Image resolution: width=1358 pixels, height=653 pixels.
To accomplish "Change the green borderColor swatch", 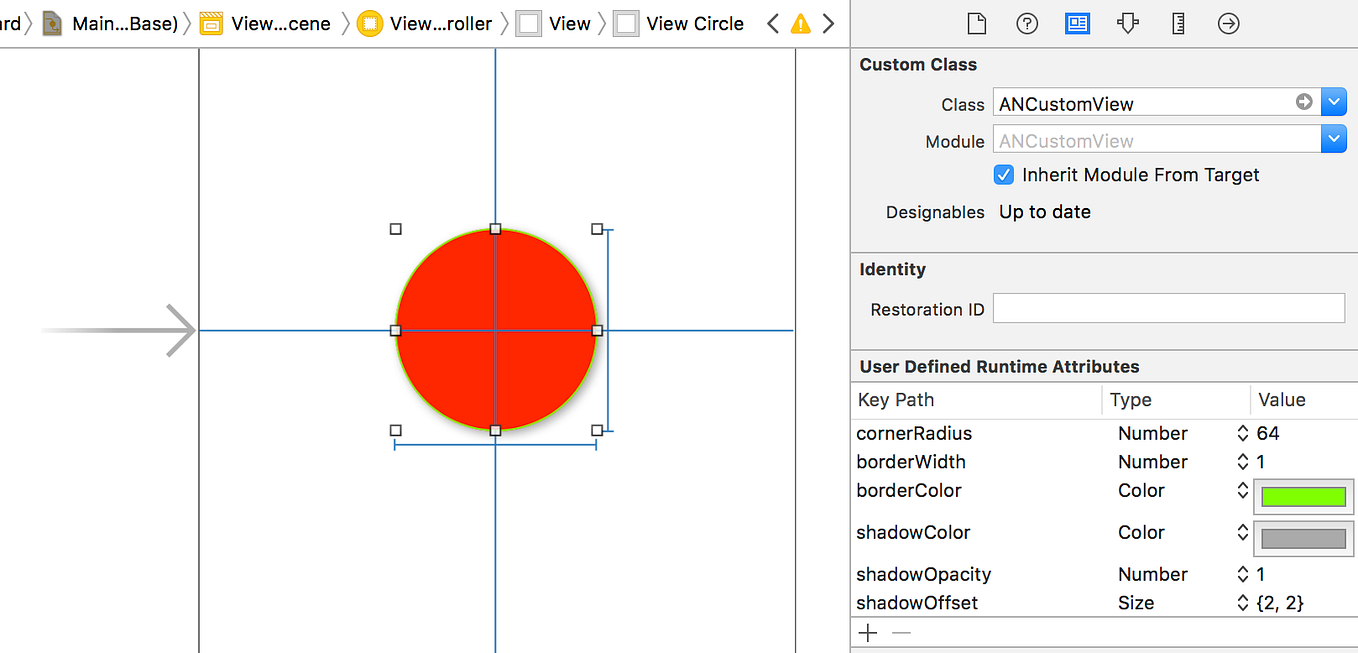I will (1303, 494).
